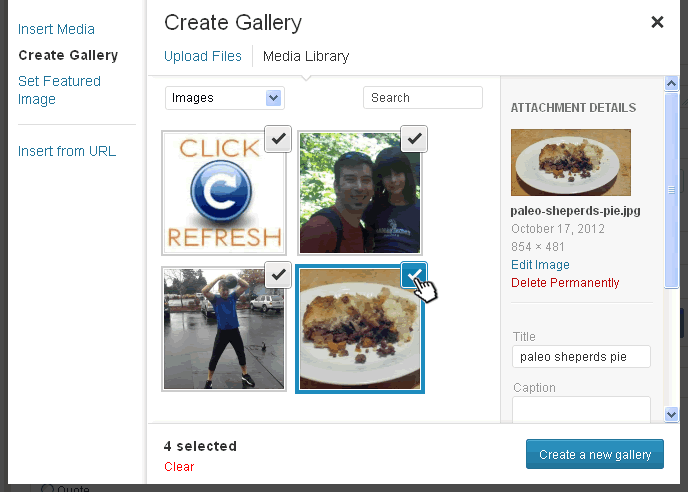This screenshot has height=492, width=688.
Task: Uncheck the workout photo checkmark
Action: pyautogui.click(x=278, y=275)
